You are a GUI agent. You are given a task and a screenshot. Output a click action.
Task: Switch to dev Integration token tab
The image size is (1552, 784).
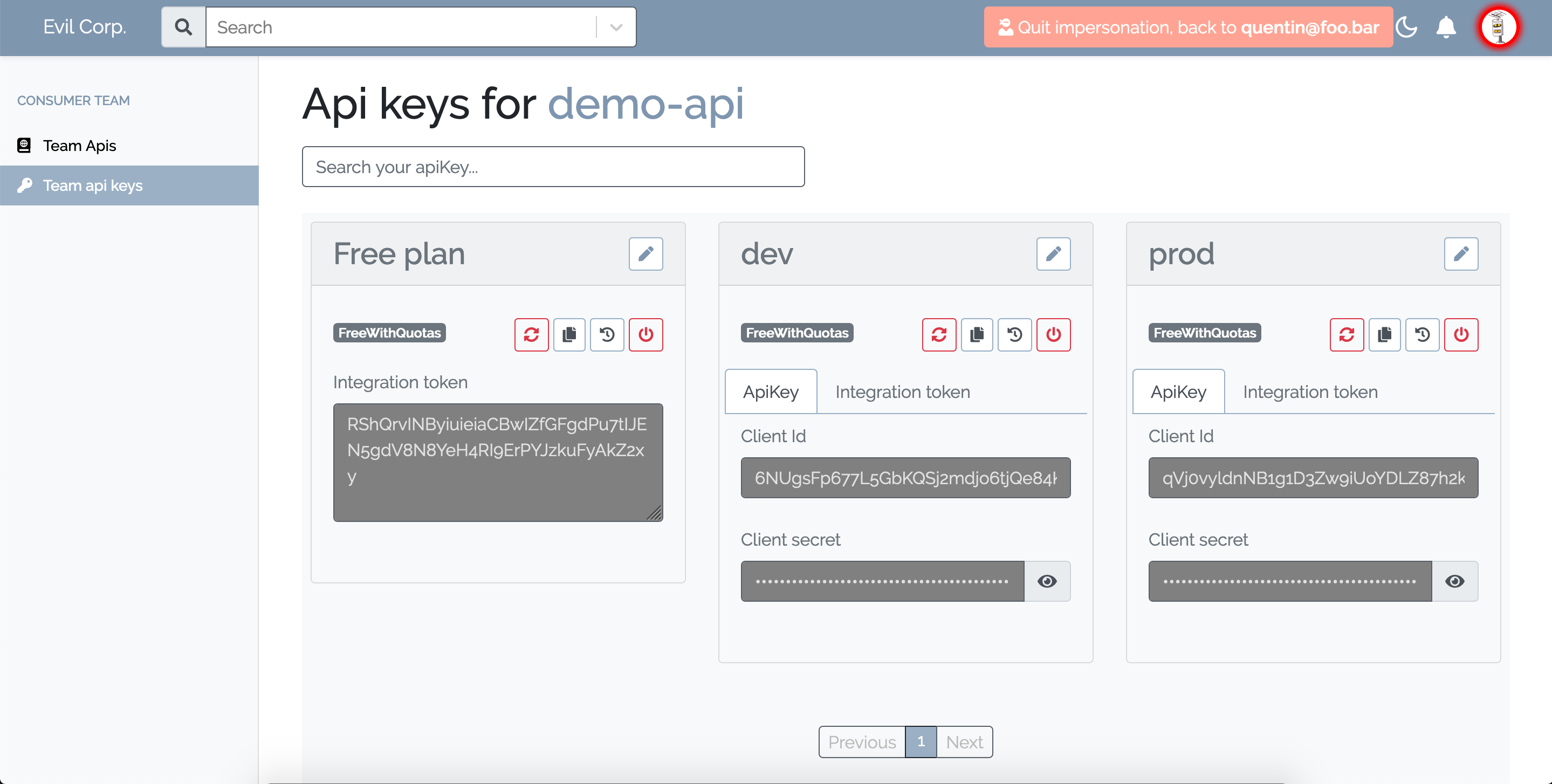point(902,393)
